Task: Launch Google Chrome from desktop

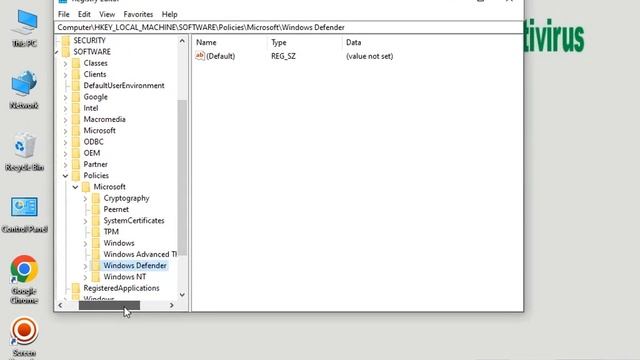Action: pyautogui.click(x=24, y=280)
